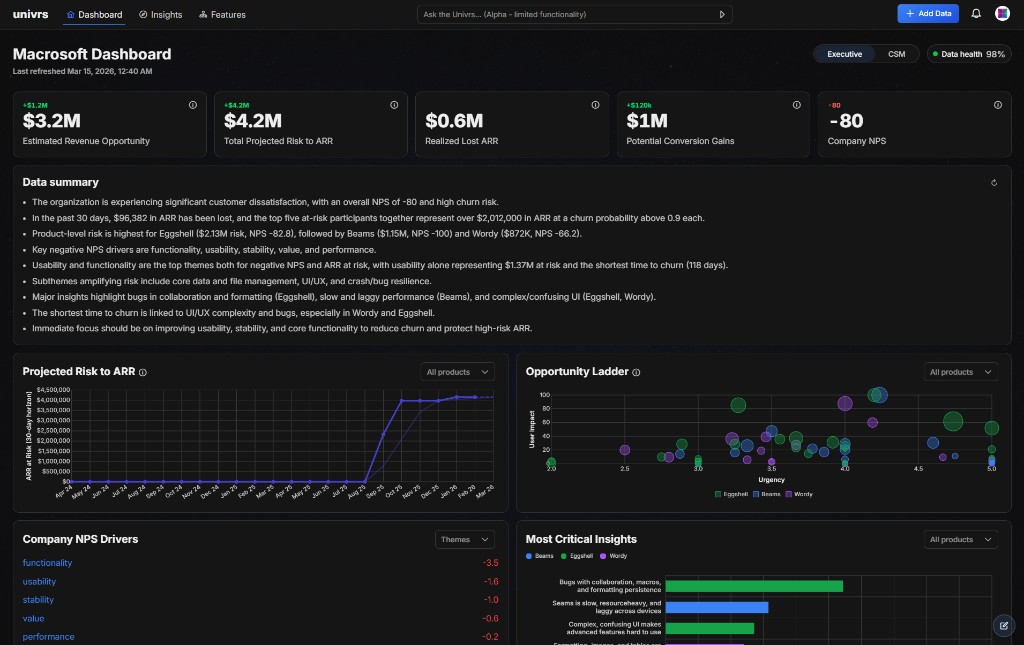Refresh the Data summary panel
Screen dimensions: 1024x645
993,182
